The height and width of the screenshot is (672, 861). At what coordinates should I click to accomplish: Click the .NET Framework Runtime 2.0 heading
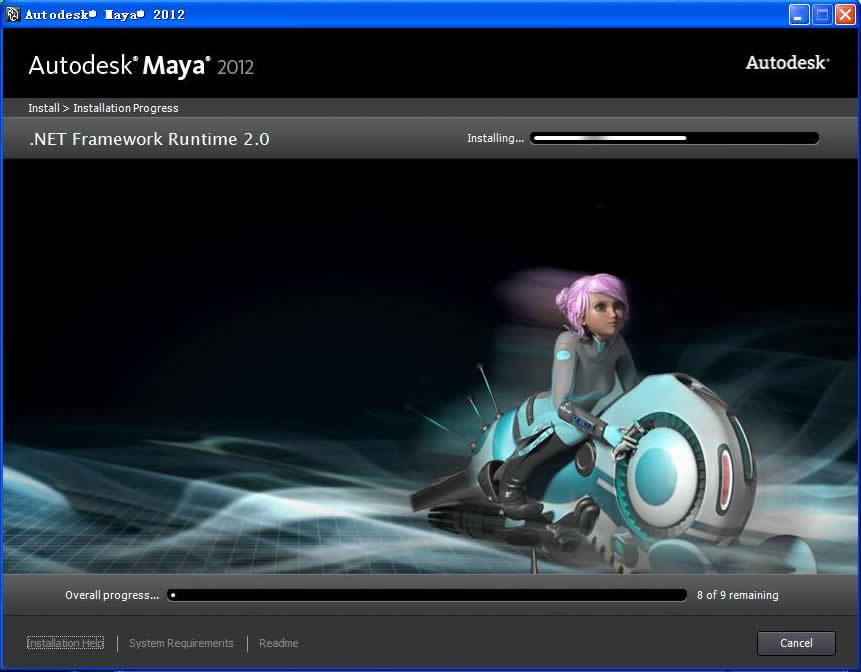click(149, 139)
